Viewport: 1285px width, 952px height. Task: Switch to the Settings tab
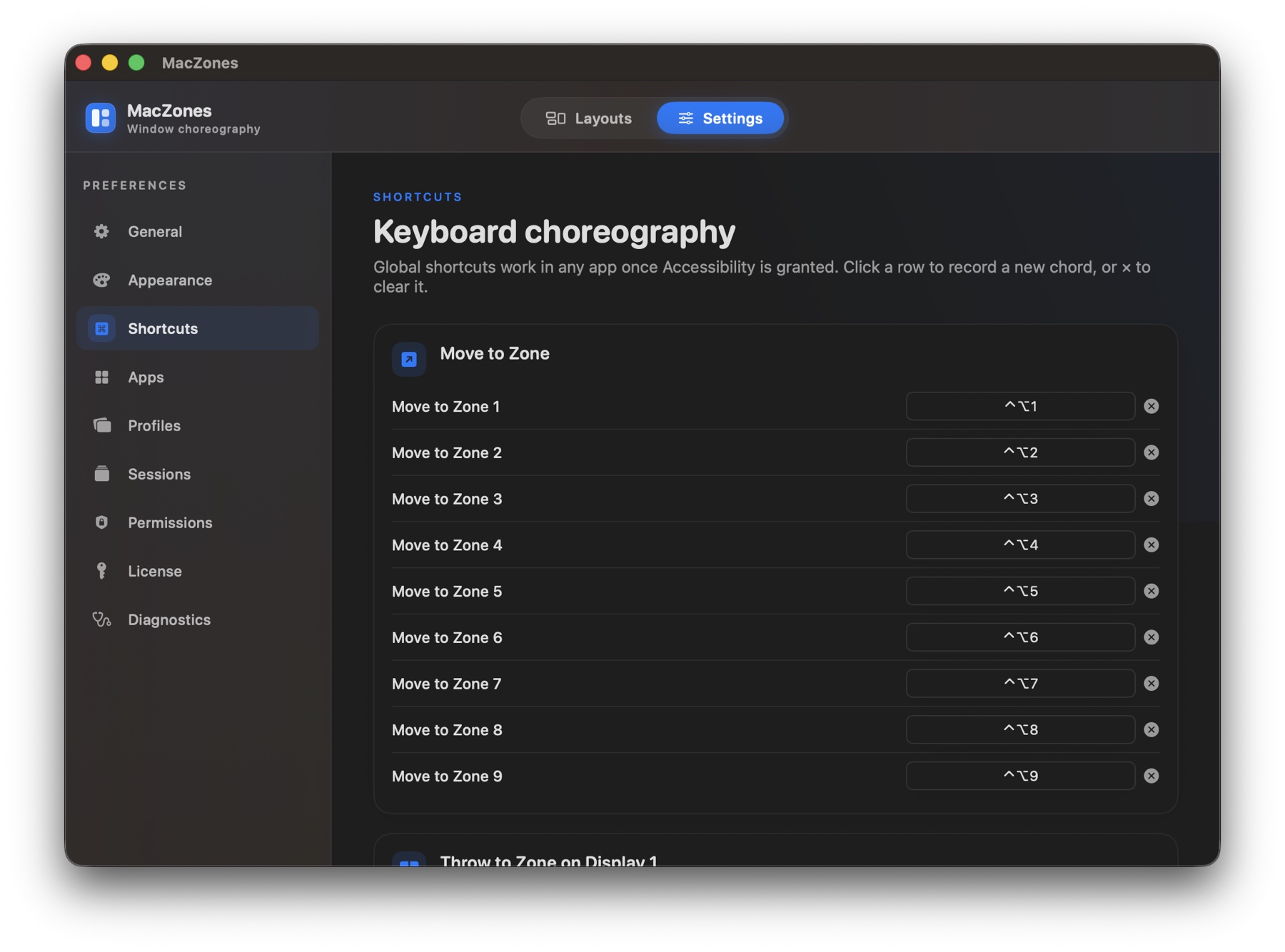[720, 118]
